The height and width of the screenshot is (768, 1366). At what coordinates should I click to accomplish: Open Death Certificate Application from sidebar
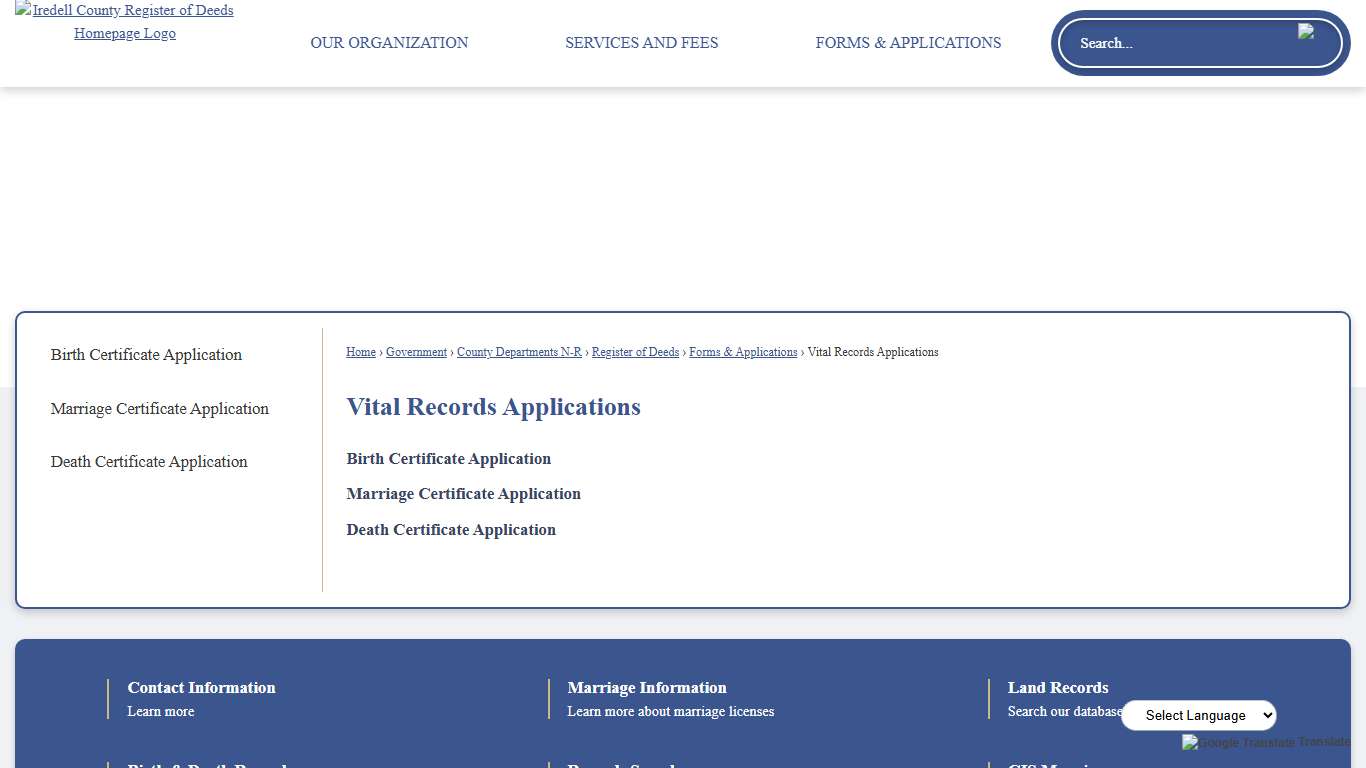click(x=149, y=462)
